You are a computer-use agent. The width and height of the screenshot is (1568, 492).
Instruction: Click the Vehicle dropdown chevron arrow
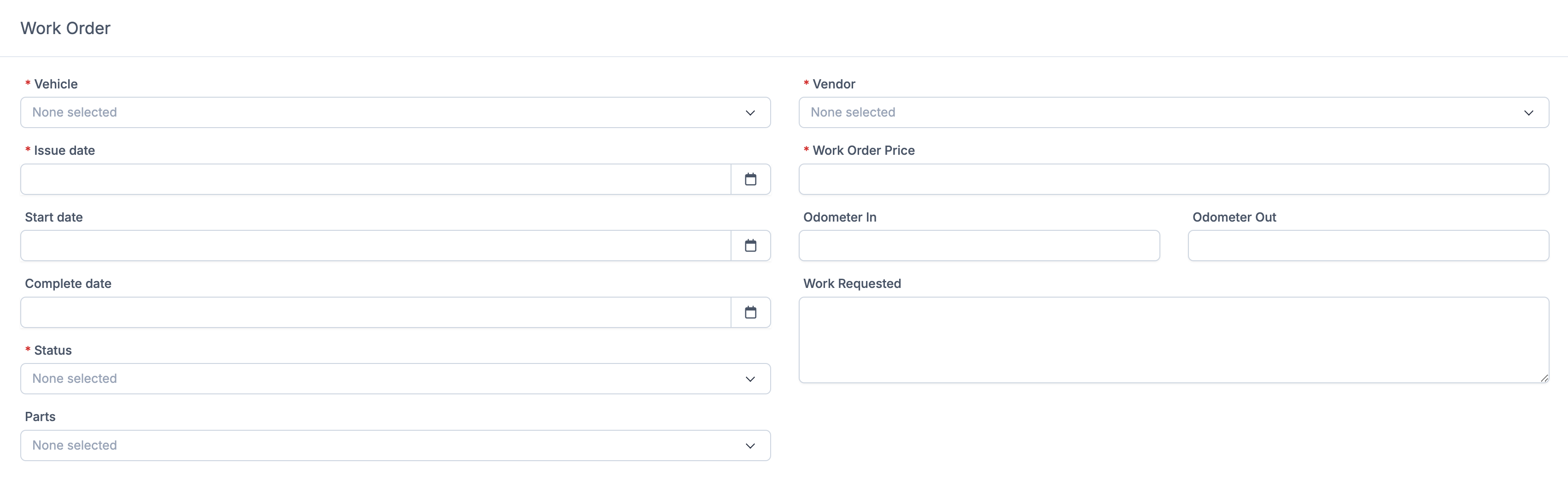(750, 113)
